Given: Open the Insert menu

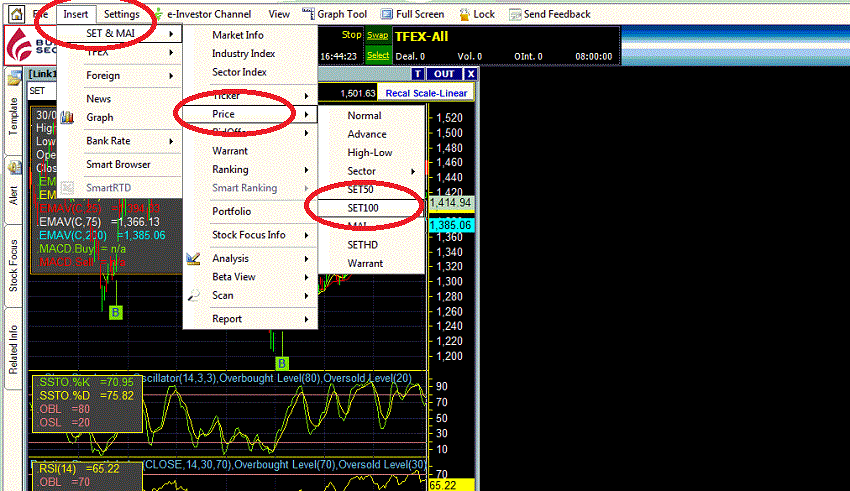Looking at the screenshot, I should point(75,15).
